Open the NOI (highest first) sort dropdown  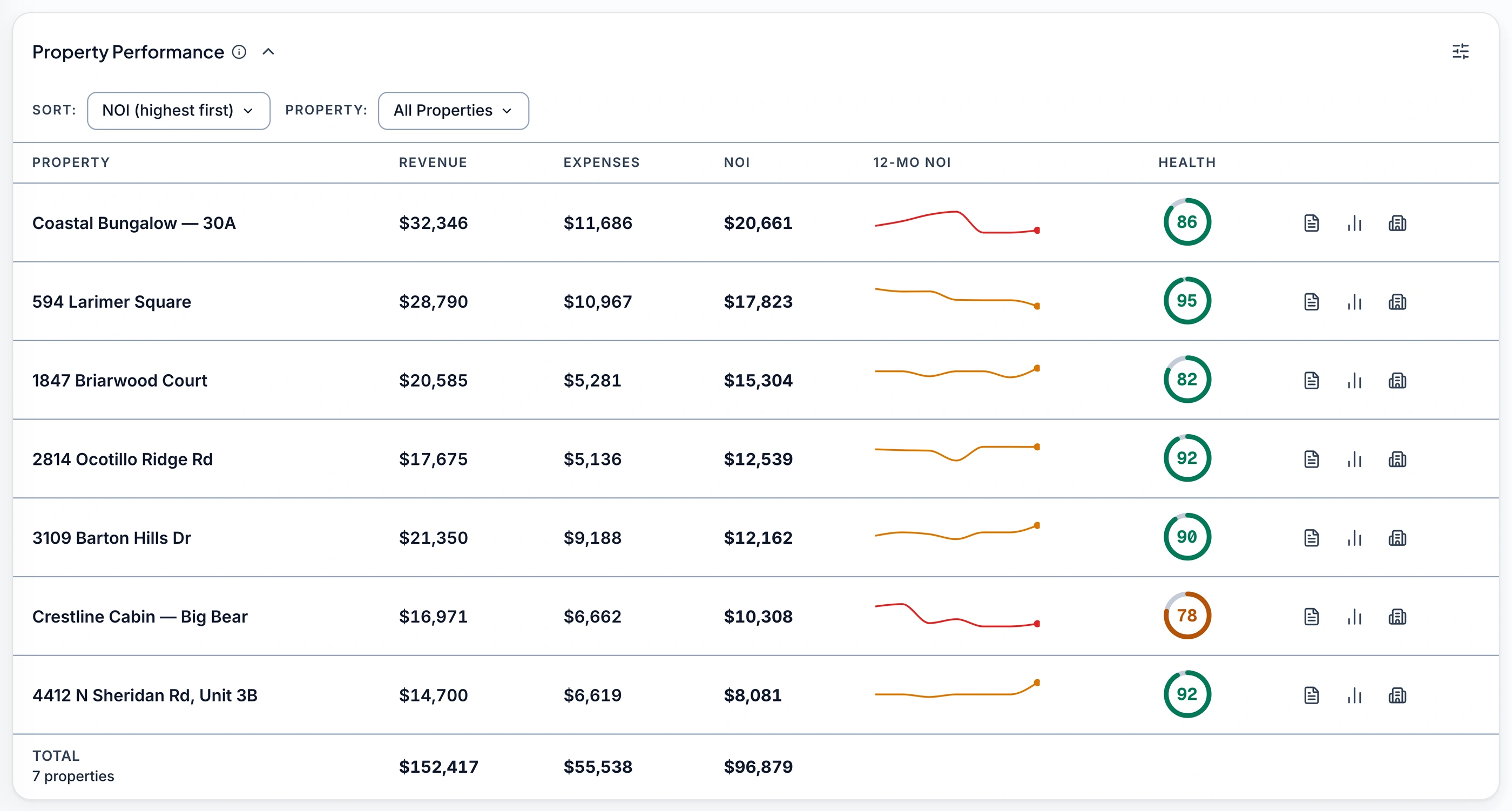tap(178, 110)
